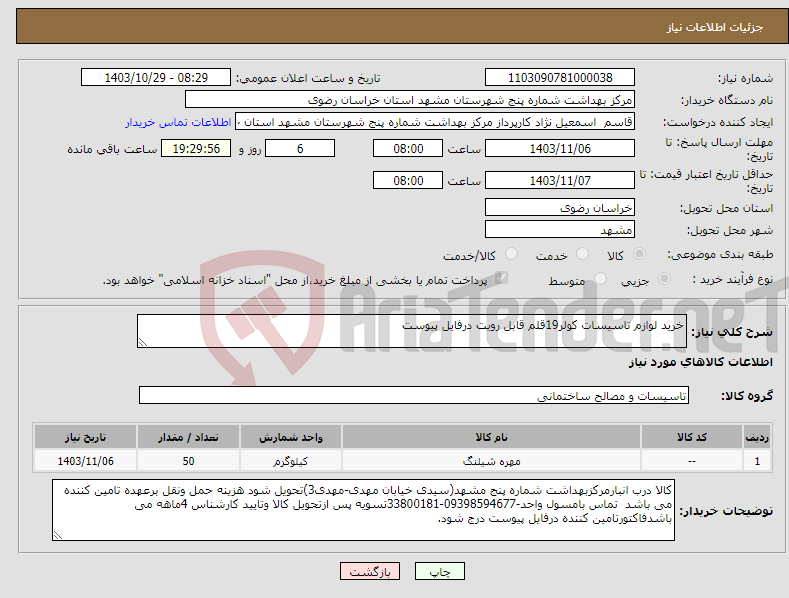Click the delivery province خراسان رضوی field

560,207
